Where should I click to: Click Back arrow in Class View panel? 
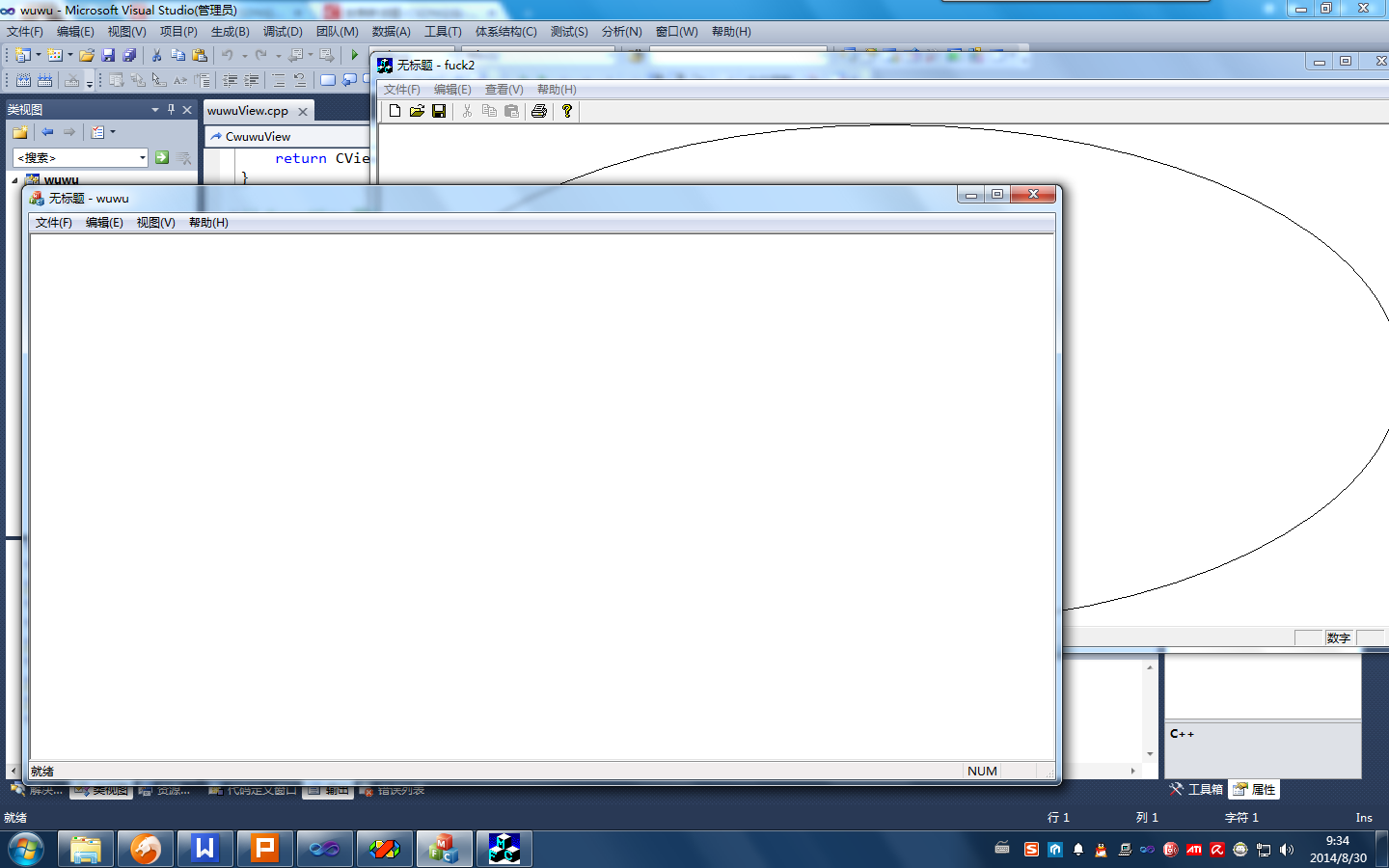47,132
